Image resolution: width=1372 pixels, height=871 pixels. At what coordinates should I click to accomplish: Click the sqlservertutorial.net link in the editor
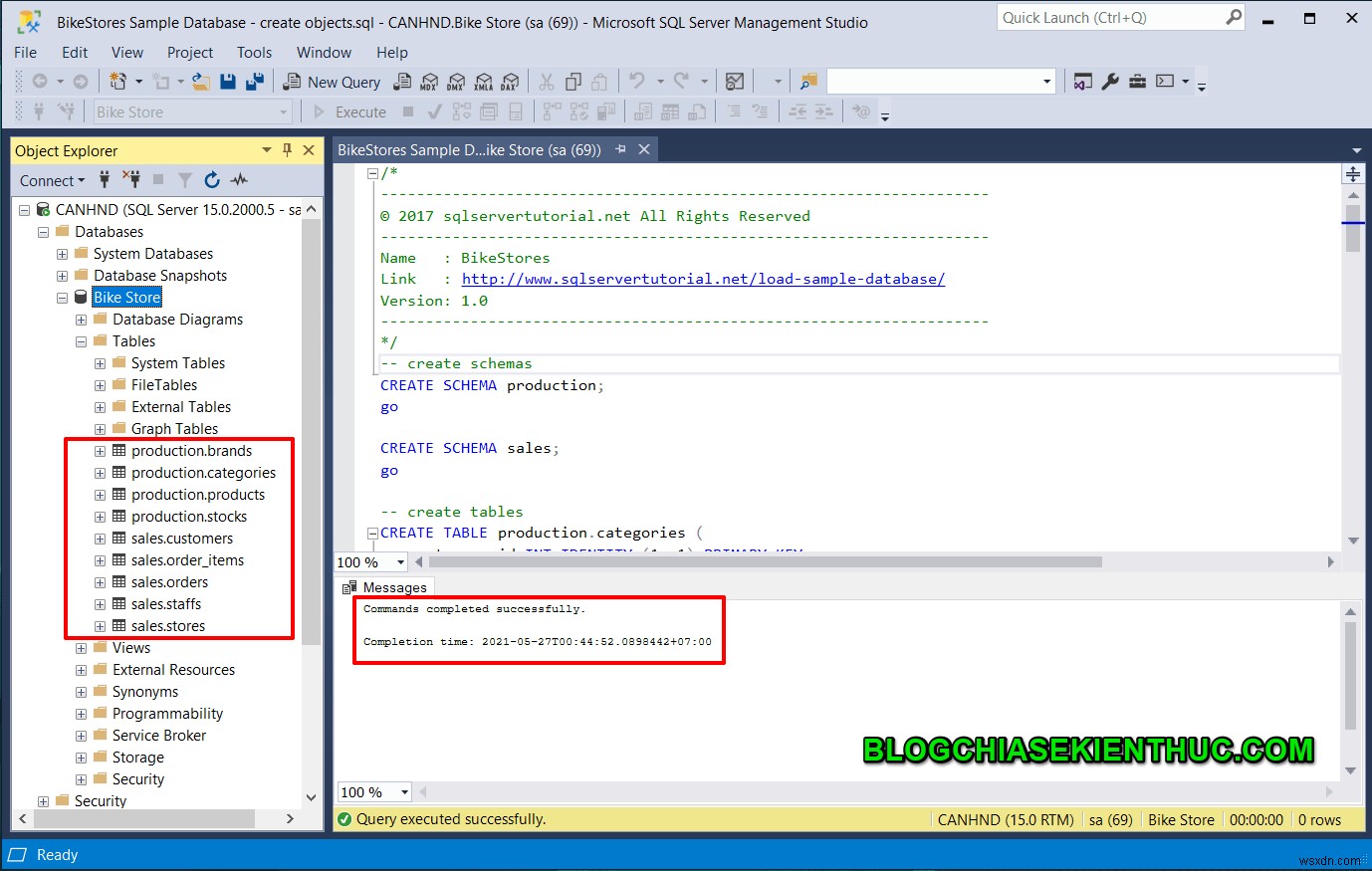pos(702,279)
